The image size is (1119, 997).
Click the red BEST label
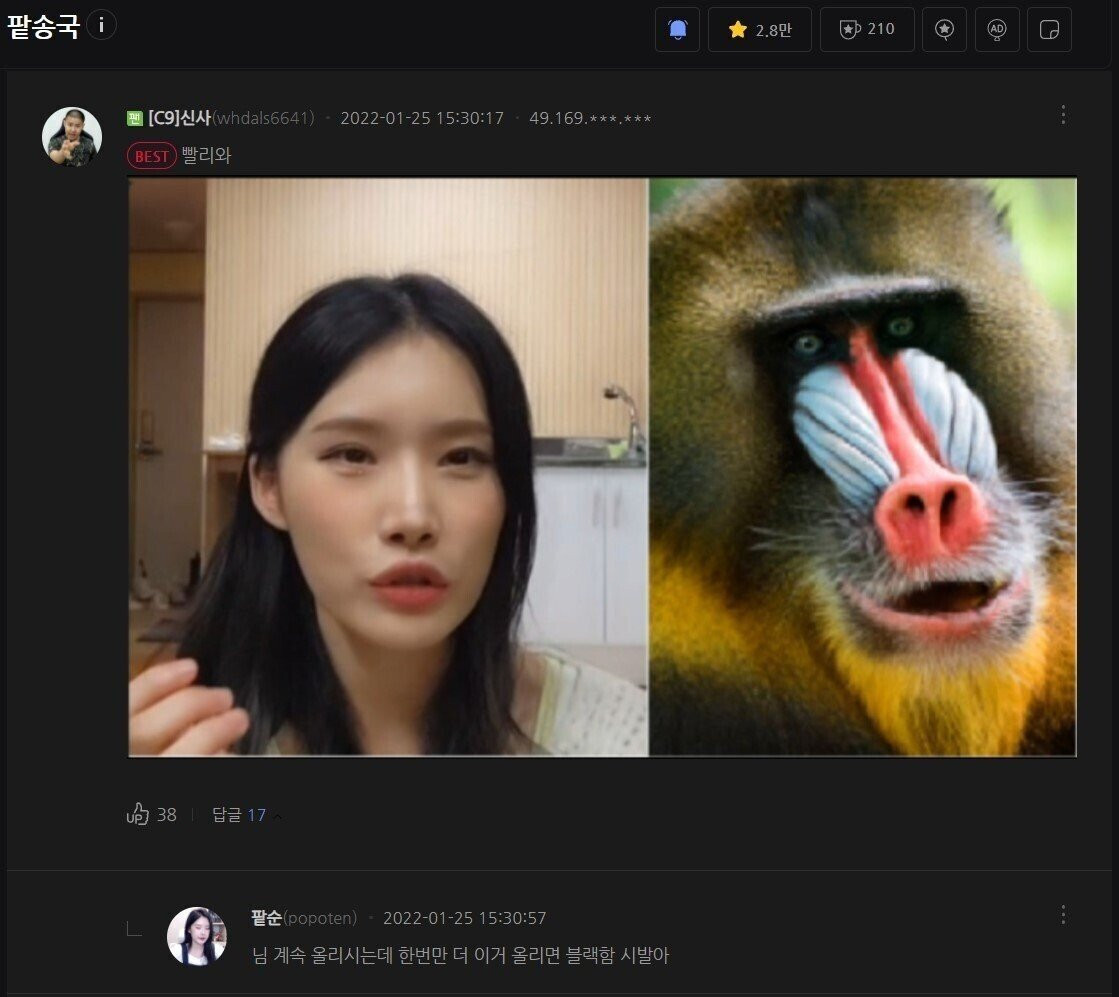pos(151,156)
